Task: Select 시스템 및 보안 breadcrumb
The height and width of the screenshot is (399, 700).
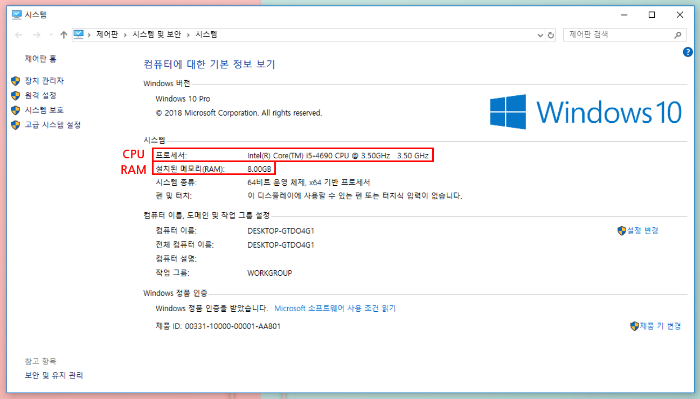Action: [157, 34]
